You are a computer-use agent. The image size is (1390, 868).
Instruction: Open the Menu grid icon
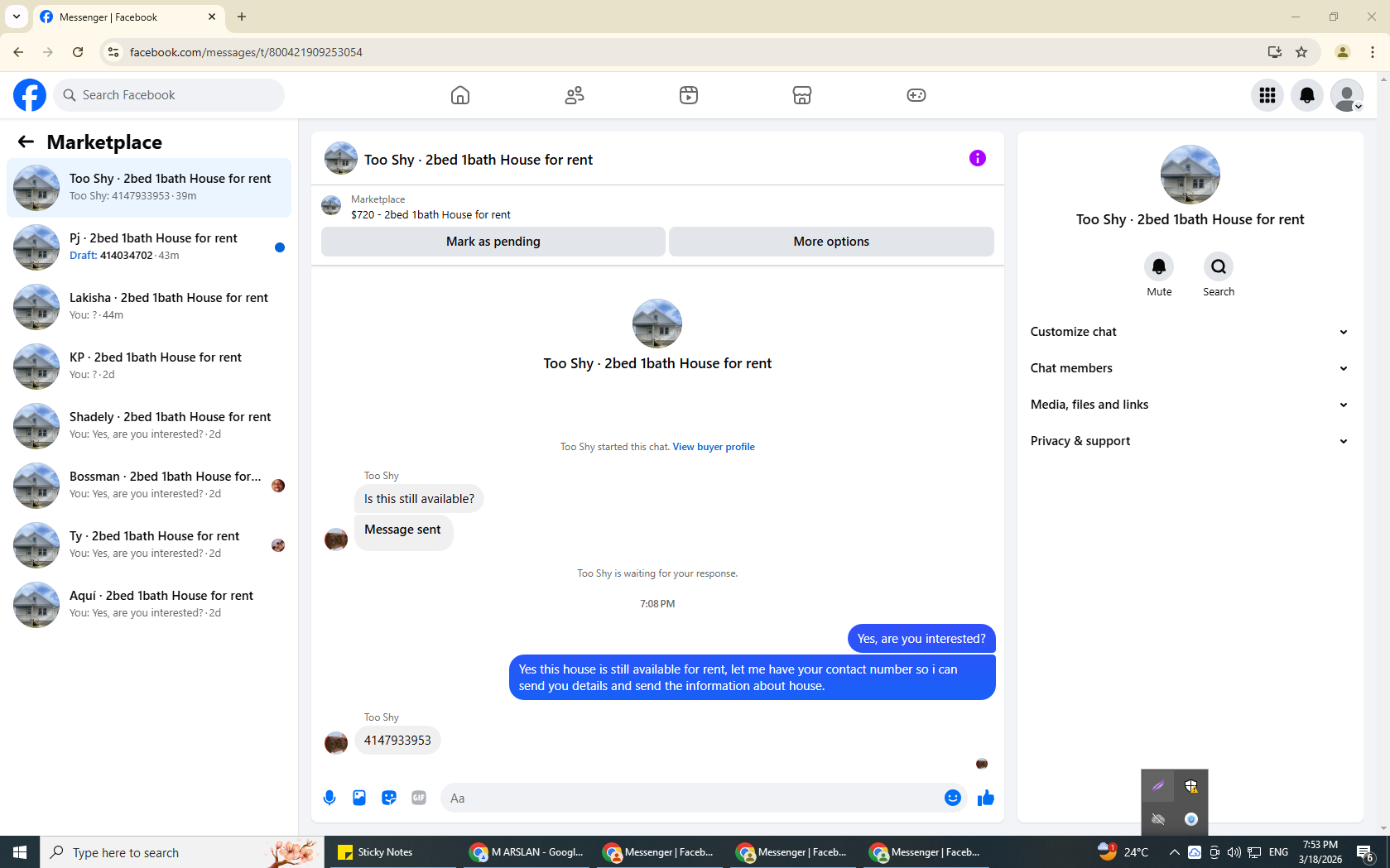(1267, 95)
